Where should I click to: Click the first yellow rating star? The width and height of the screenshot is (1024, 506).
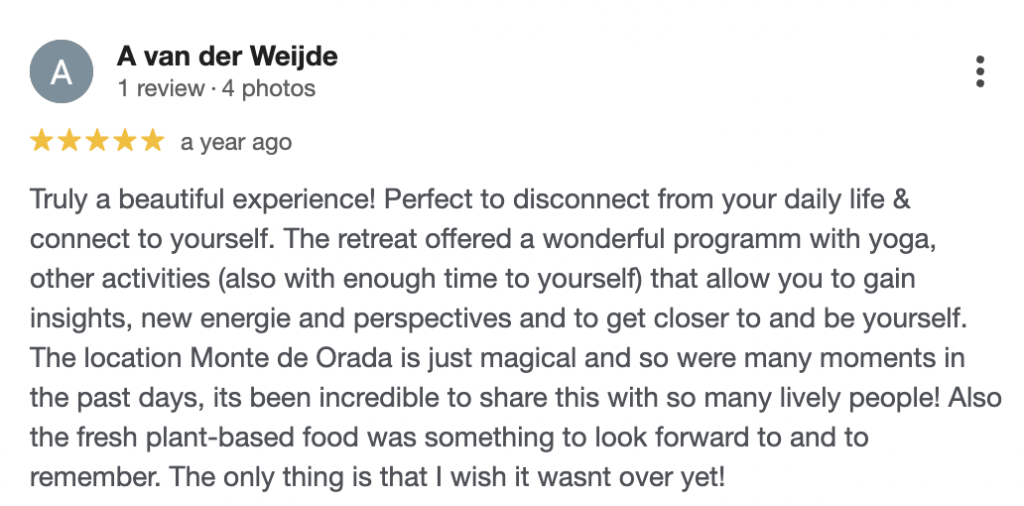click(x=42, y=142)
